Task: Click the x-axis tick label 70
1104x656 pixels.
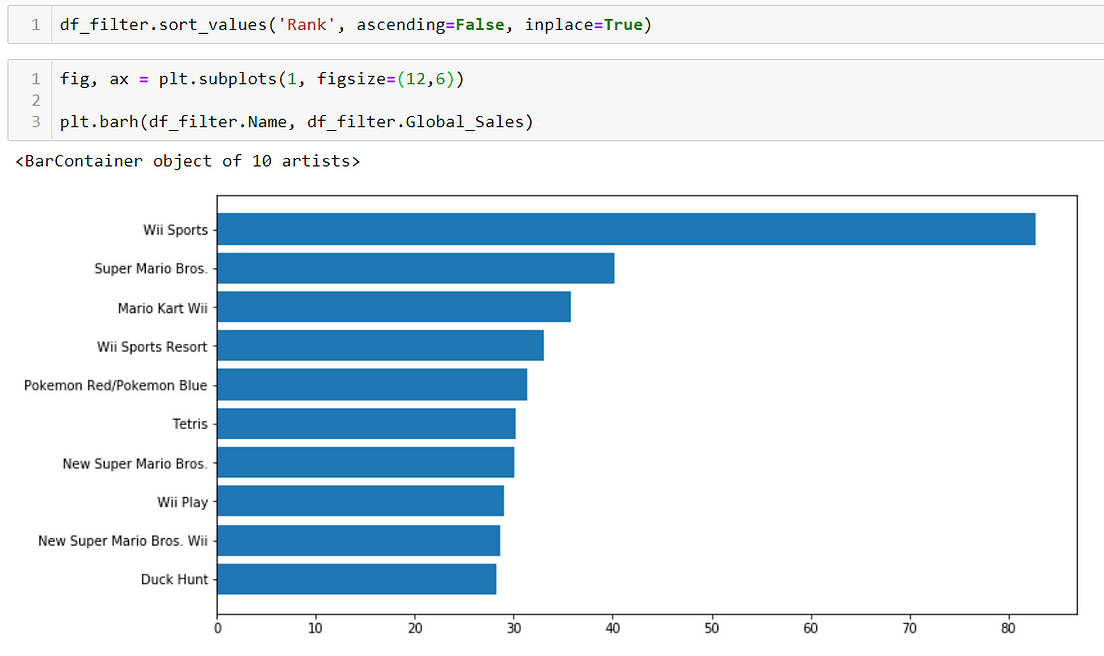Action: click(x=909, y=628)
